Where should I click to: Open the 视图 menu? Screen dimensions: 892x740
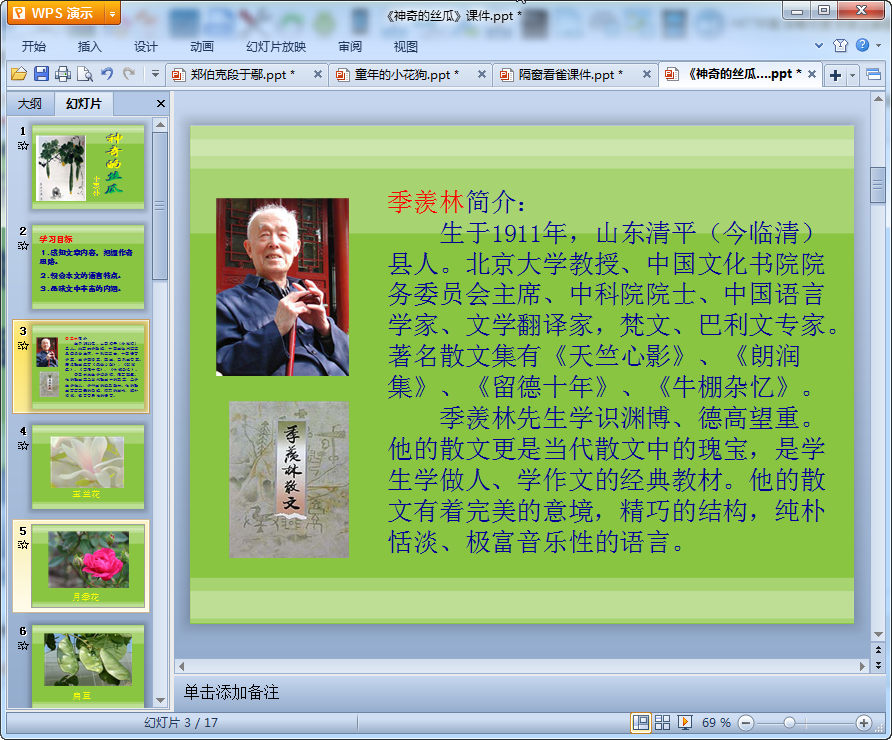point(406,47)
